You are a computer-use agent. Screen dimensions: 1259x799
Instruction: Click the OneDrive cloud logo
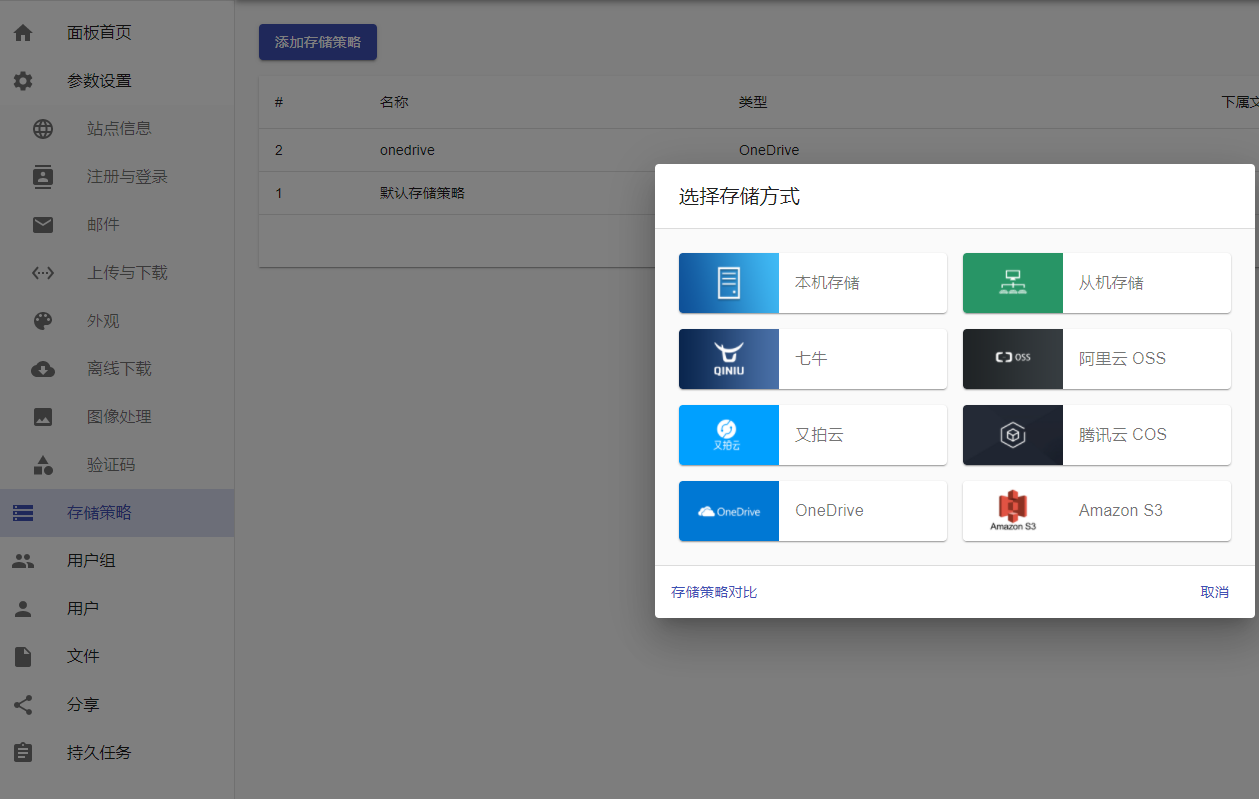tap(729, 511)
